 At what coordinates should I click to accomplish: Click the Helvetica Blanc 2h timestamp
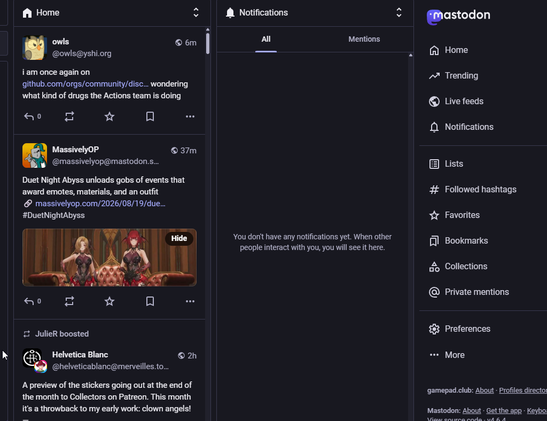pos(192,356)
